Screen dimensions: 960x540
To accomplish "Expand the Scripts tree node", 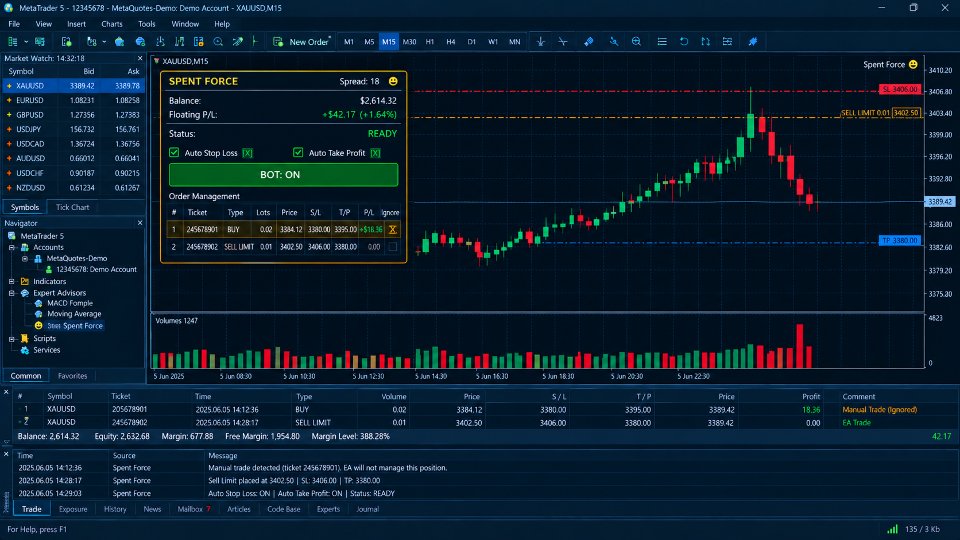I will pos(12,338).
